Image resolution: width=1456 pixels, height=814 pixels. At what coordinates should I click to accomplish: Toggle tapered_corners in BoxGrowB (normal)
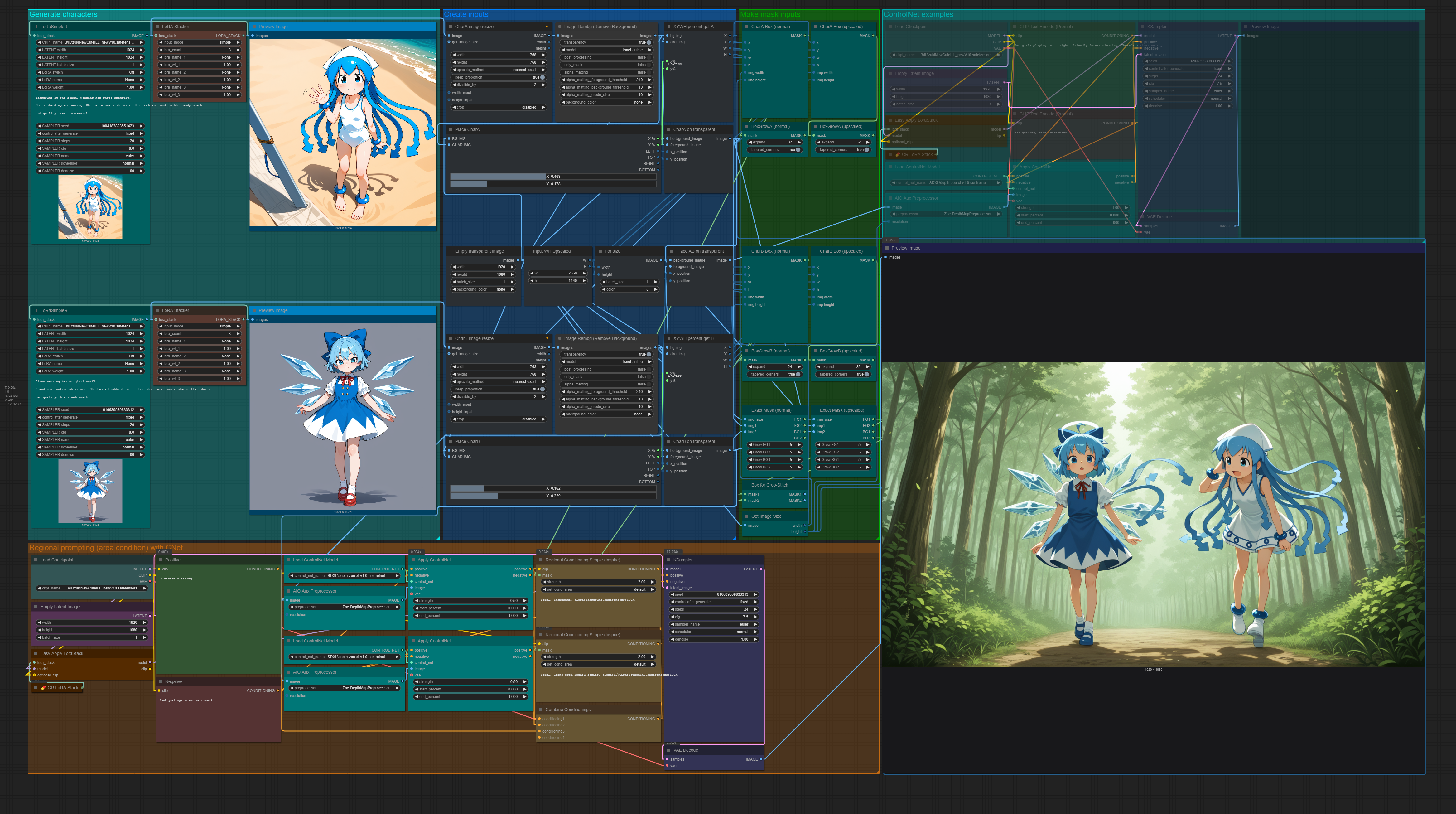point(798,374)
